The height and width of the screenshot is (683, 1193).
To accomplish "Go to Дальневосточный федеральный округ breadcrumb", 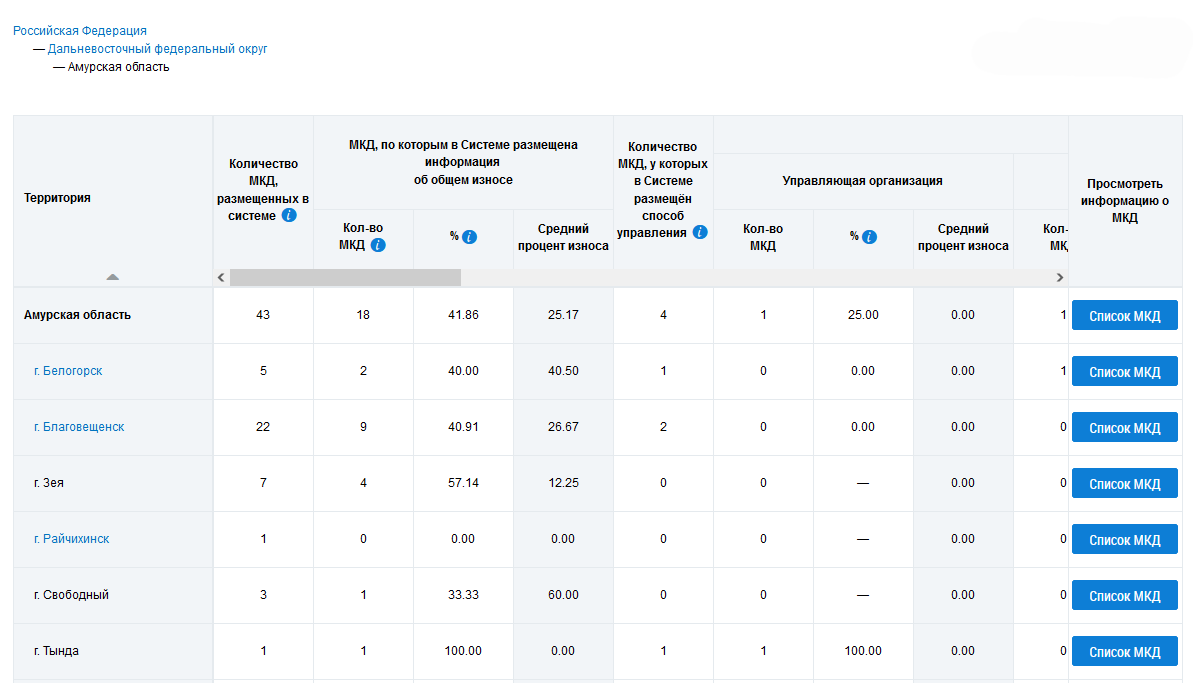I will pos(158,49).
